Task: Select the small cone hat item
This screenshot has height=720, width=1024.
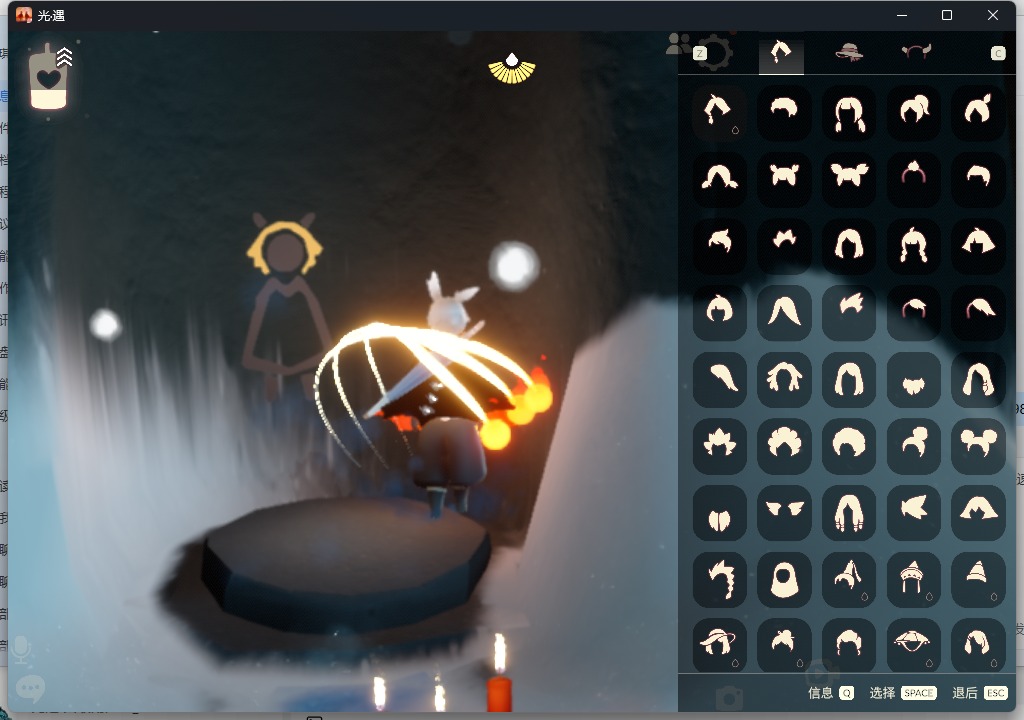Action: click(x=978, y=579)
